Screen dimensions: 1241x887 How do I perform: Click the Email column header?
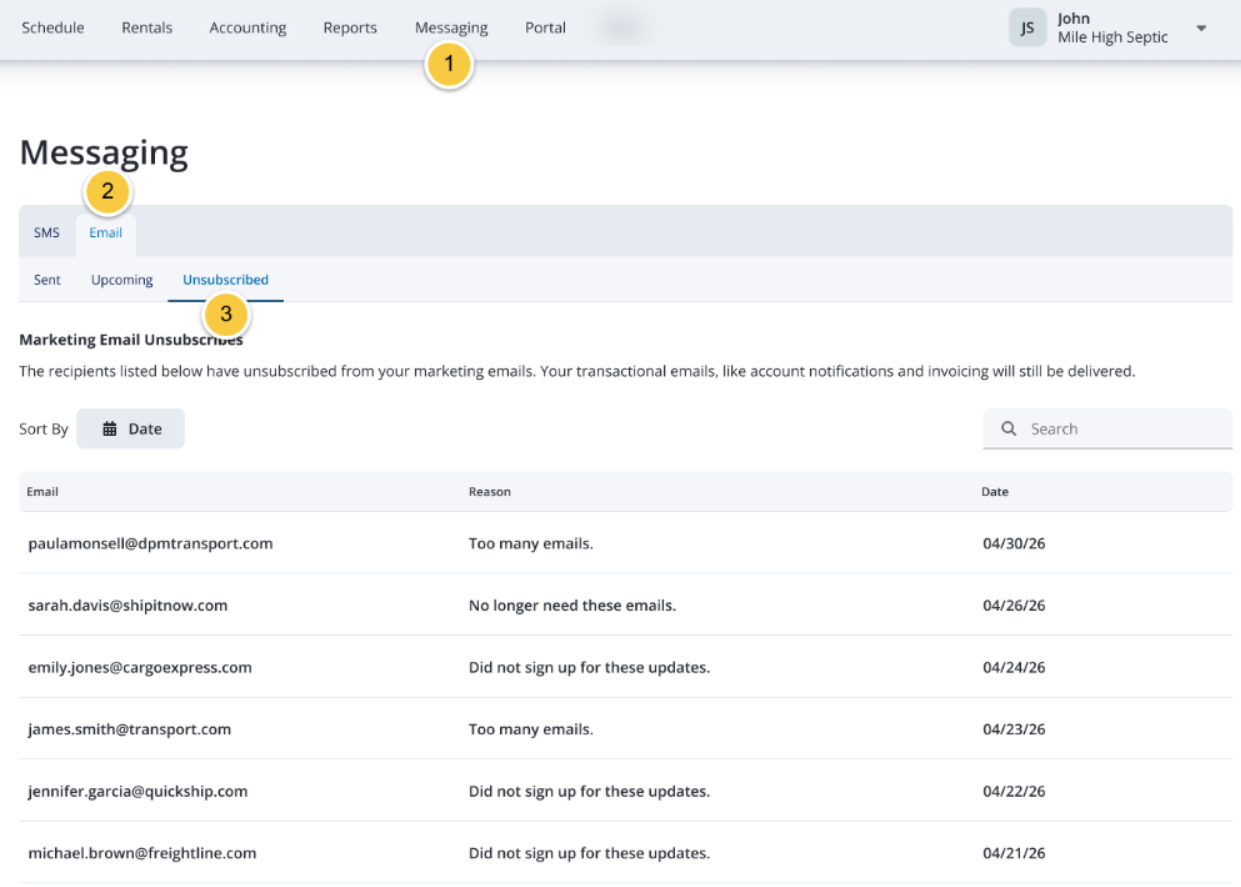click(x=42, y=492)
